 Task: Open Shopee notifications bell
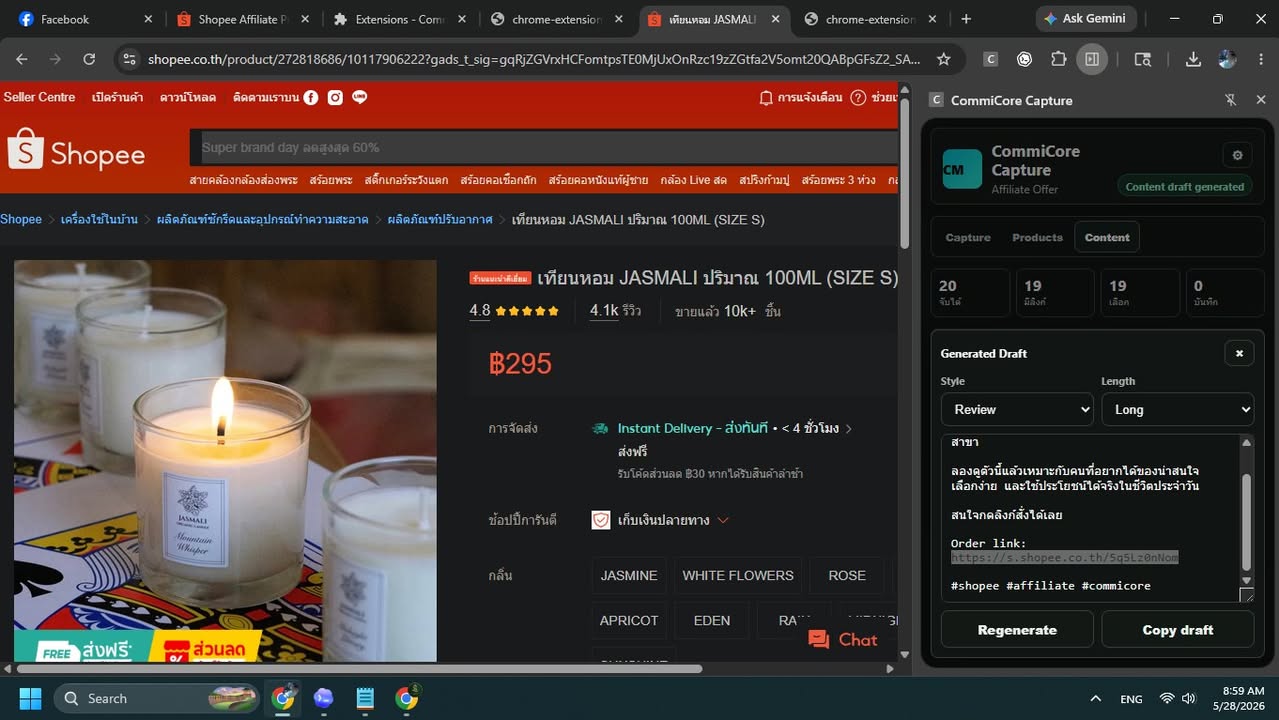[x=766, y=98]
